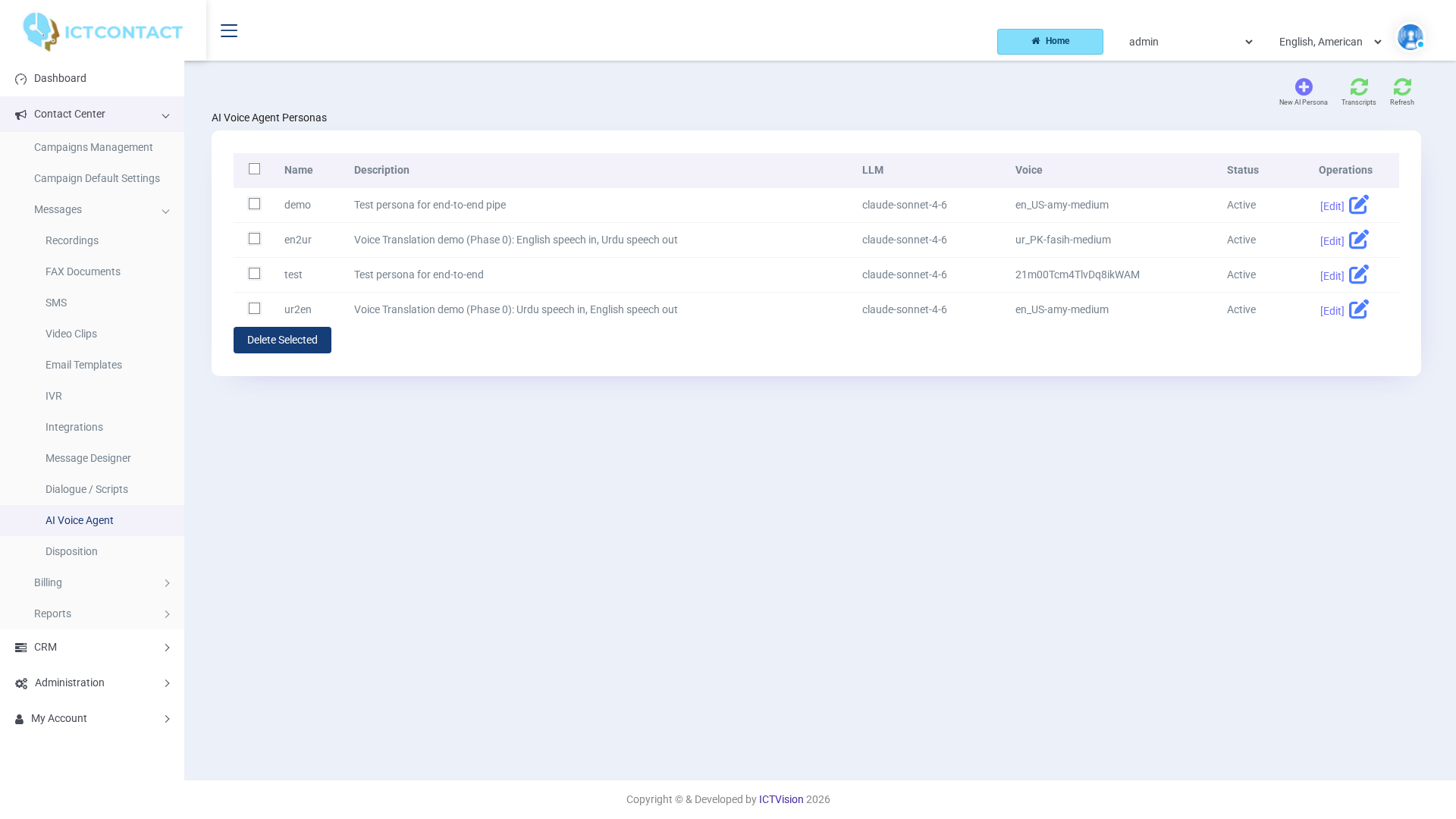Click the pencil edit icon for ur2en

(x=1359, y=309)
